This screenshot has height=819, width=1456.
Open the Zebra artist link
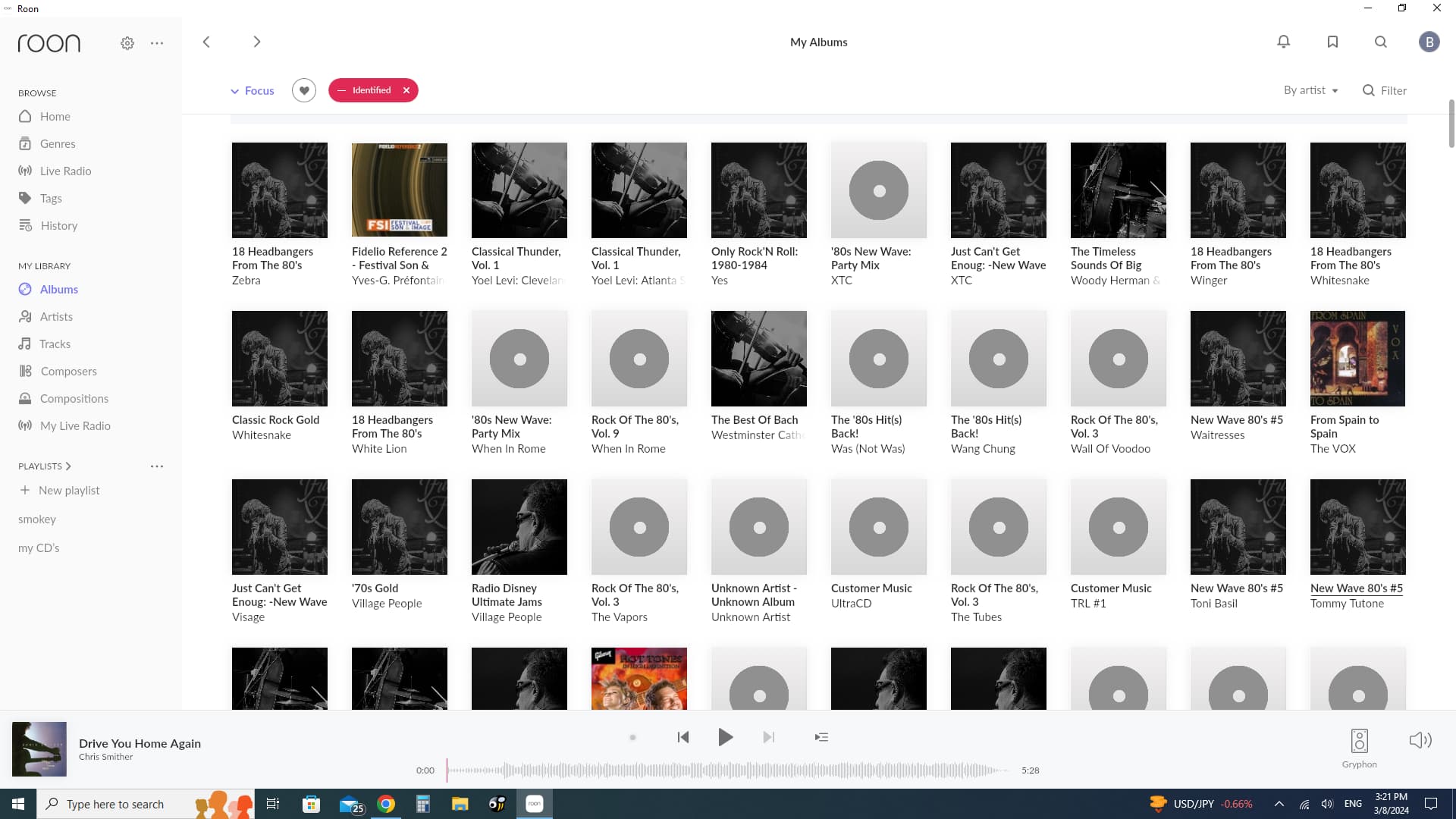[x=246, y=281]
